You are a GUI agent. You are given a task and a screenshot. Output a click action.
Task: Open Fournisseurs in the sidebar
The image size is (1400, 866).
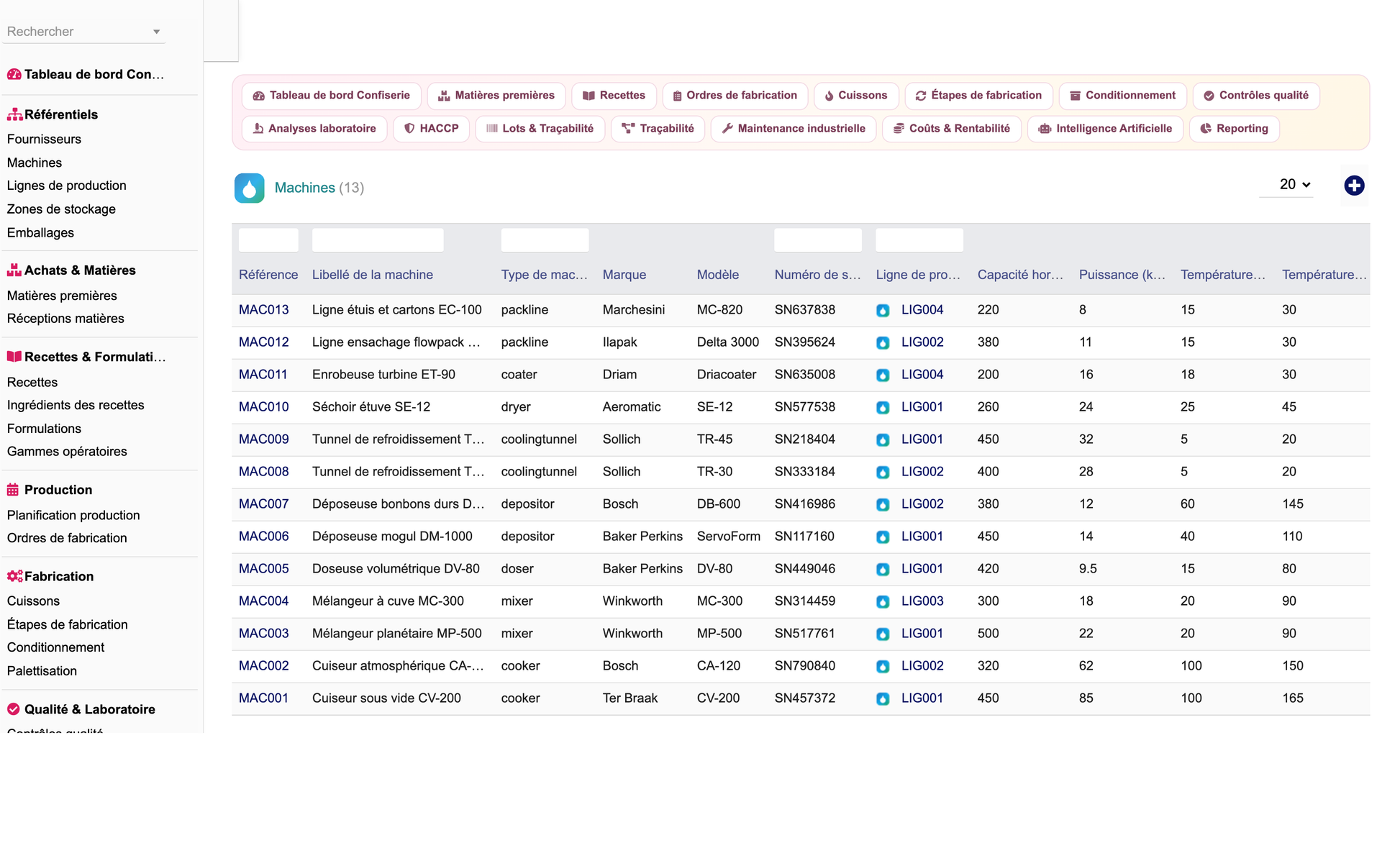pos(44,140)
